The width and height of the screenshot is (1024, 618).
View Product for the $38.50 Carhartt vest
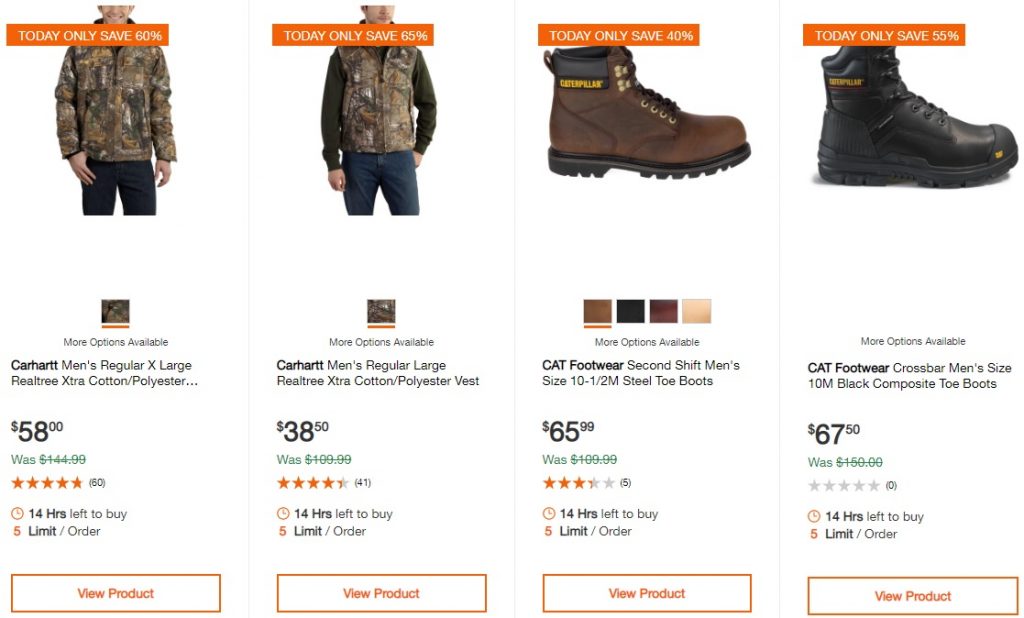coord(381,593)
